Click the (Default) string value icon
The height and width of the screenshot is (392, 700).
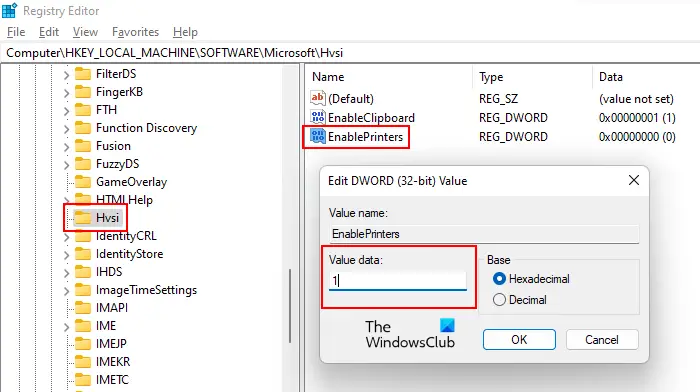[317, 98]
